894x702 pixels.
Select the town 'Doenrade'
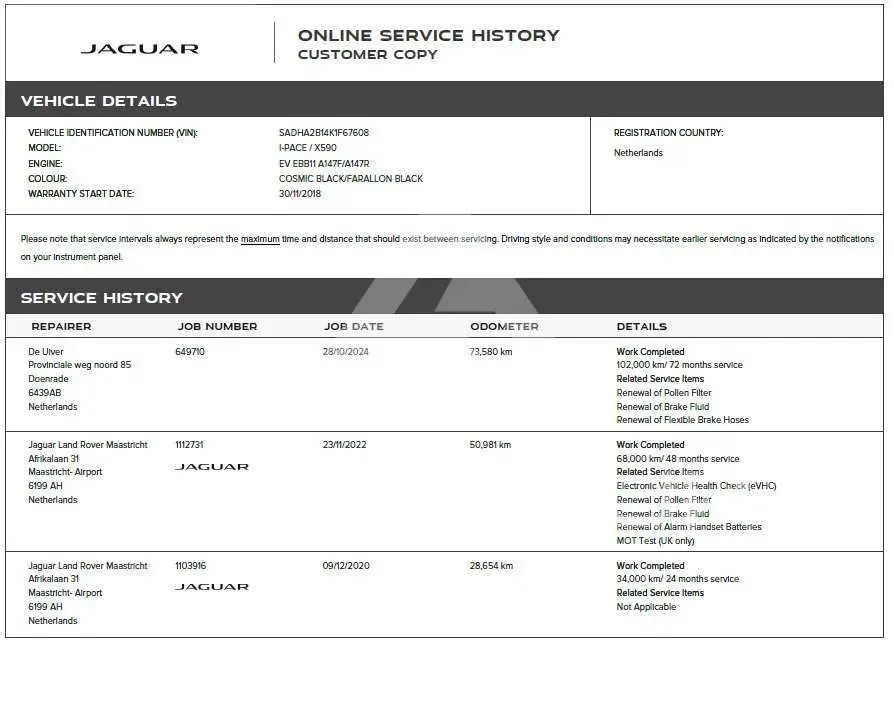pyautogui.click(x=48, y=379)
